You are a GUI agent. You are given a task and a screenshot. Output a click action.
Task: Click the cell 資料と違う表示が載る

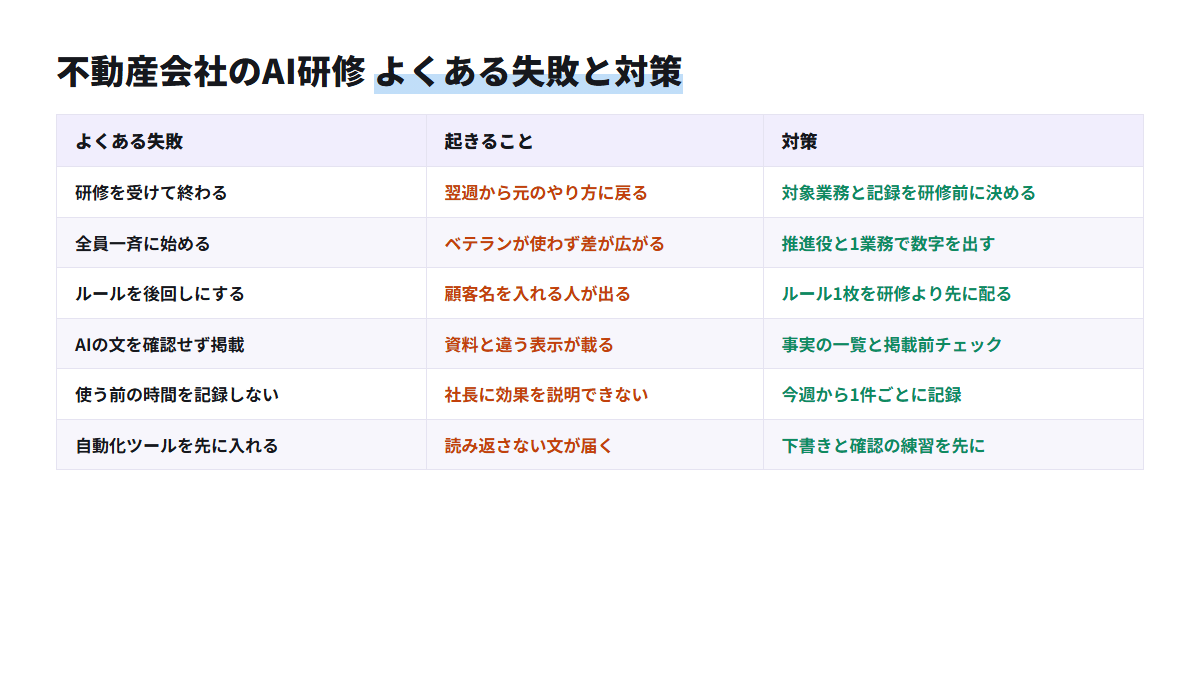coord(595,344)
